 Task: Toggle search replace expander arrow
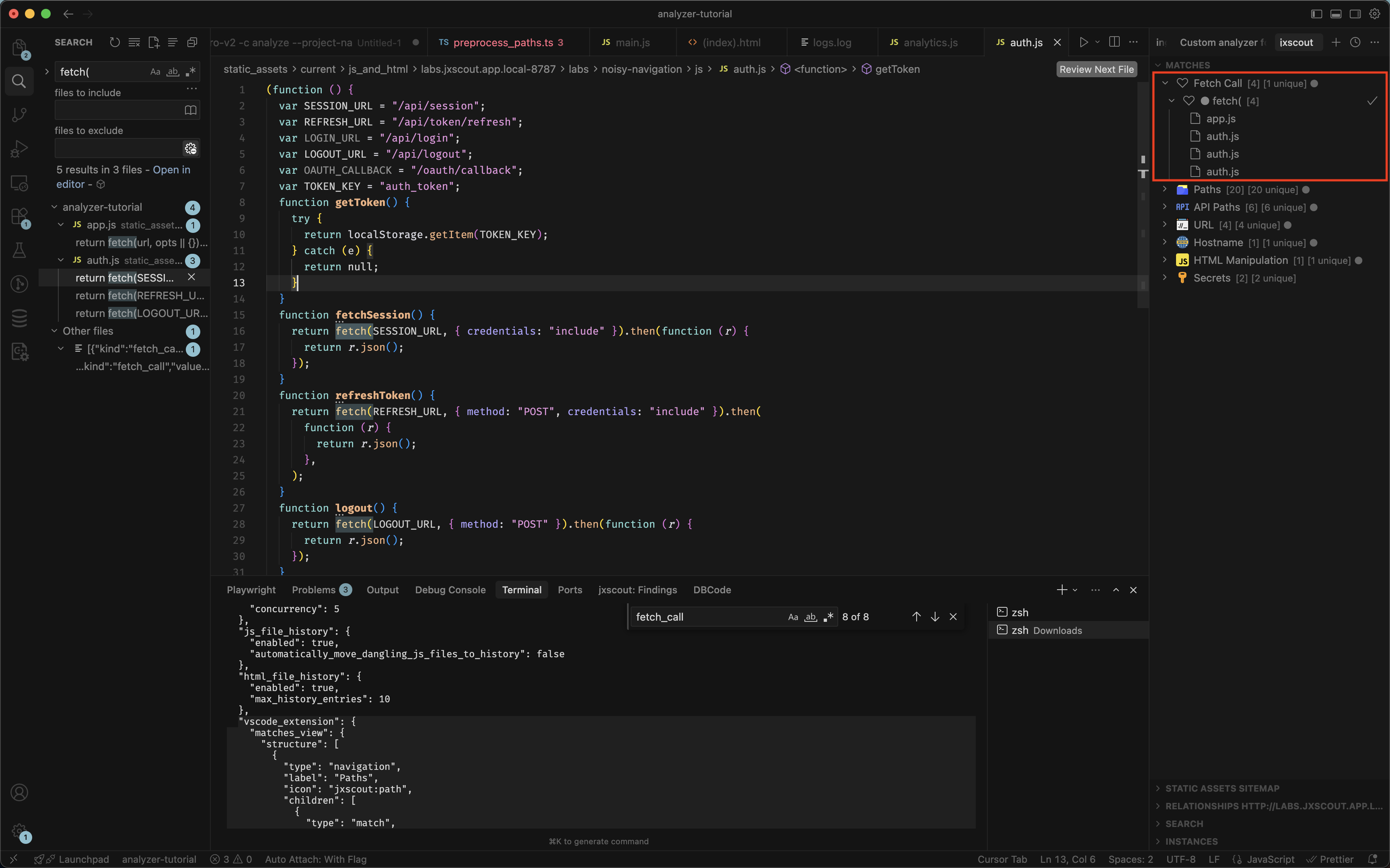(x=47, y=72)
